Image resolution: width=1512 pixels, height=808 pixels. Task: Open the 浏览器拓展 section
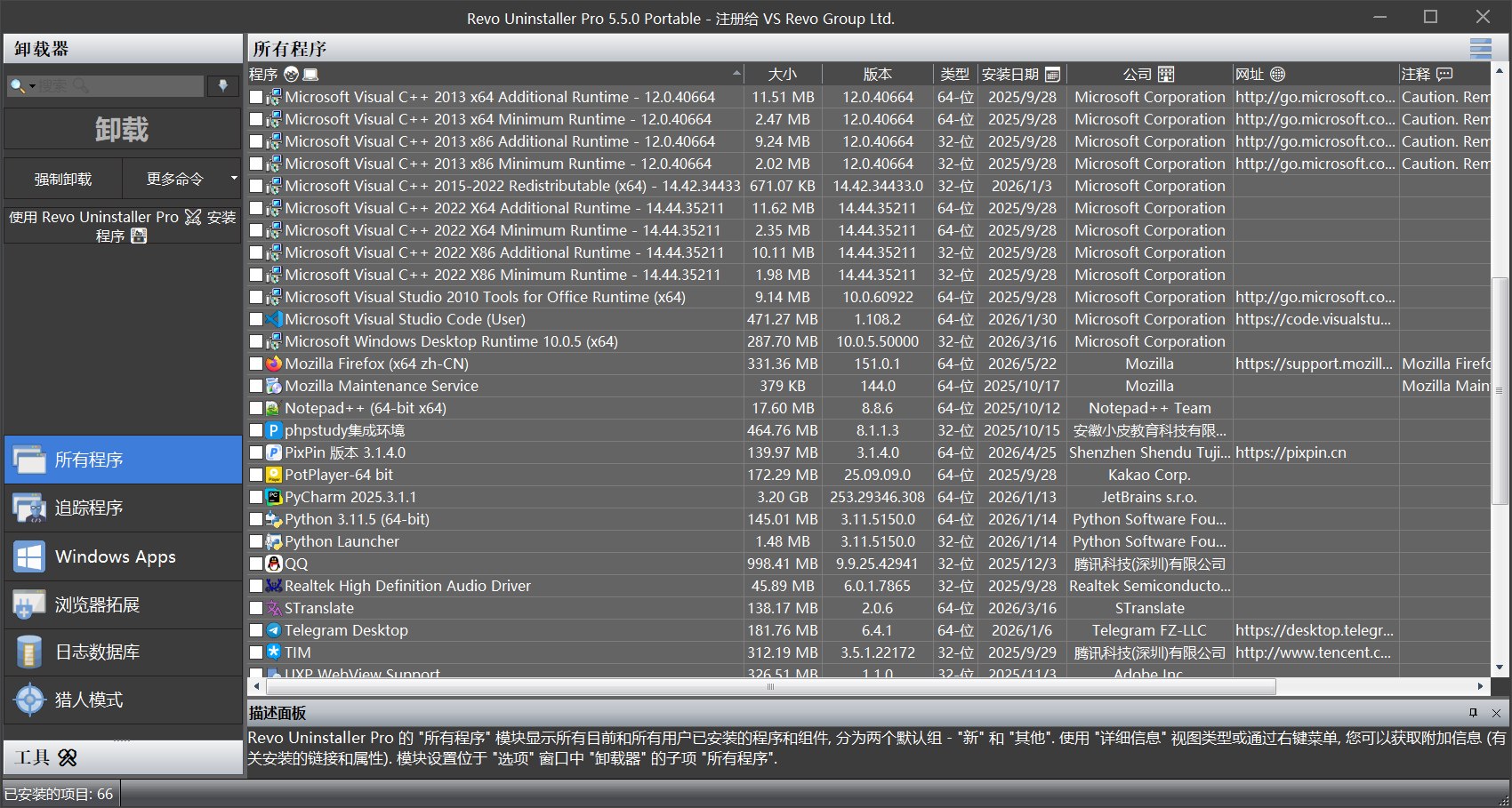coord(123,604)
